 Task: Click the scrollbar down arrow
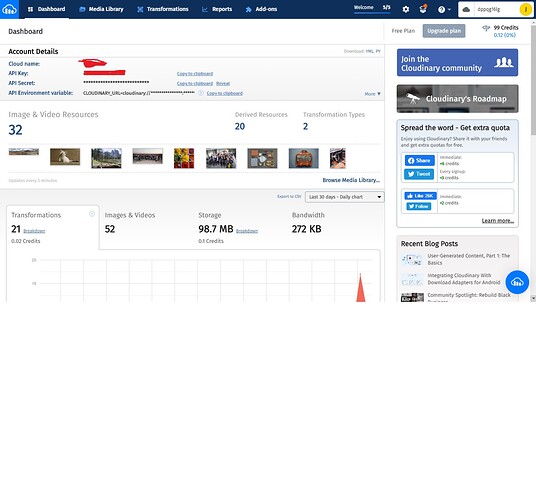pos(533,299)
